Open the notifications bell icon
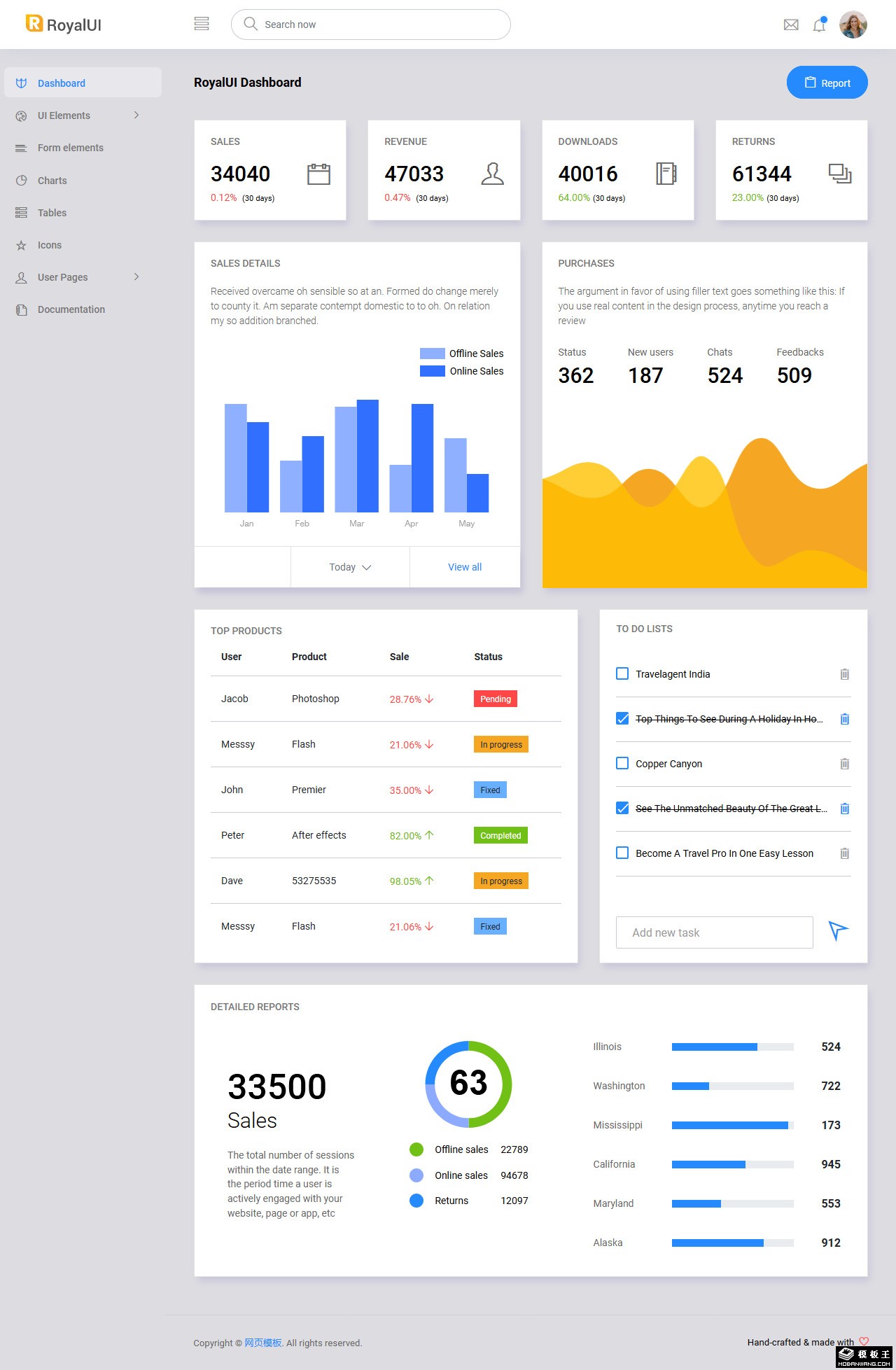 (x=819, y=25)
